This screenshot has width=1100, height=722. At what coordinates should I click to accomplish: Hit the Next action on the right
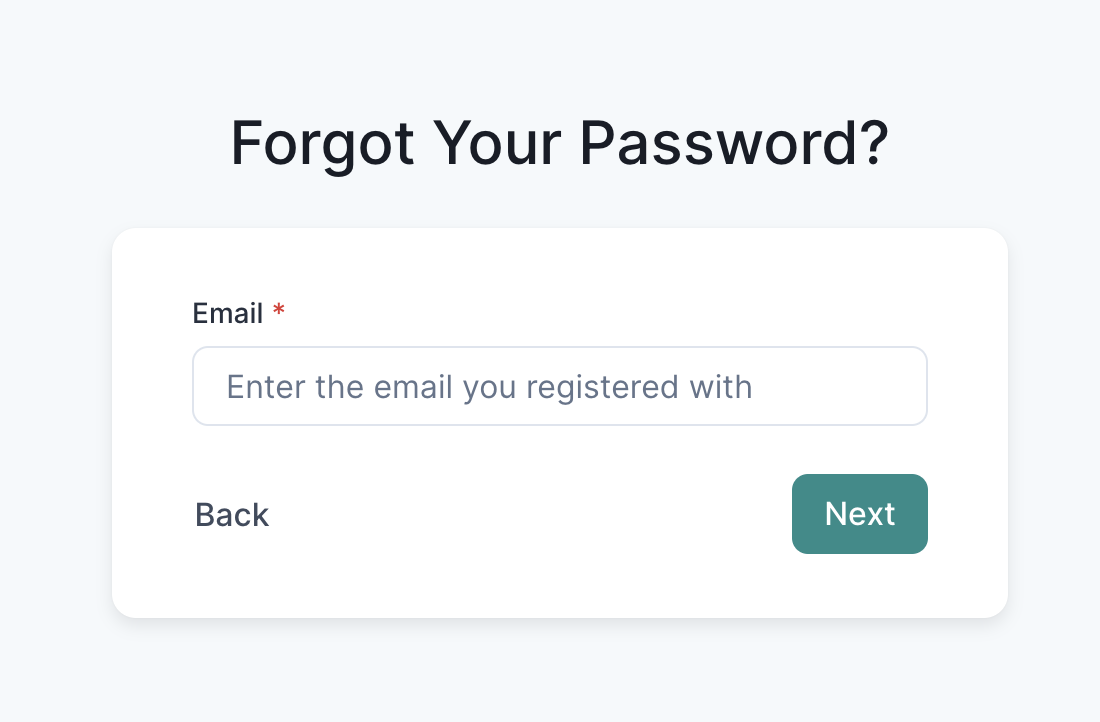coord(860,514)
